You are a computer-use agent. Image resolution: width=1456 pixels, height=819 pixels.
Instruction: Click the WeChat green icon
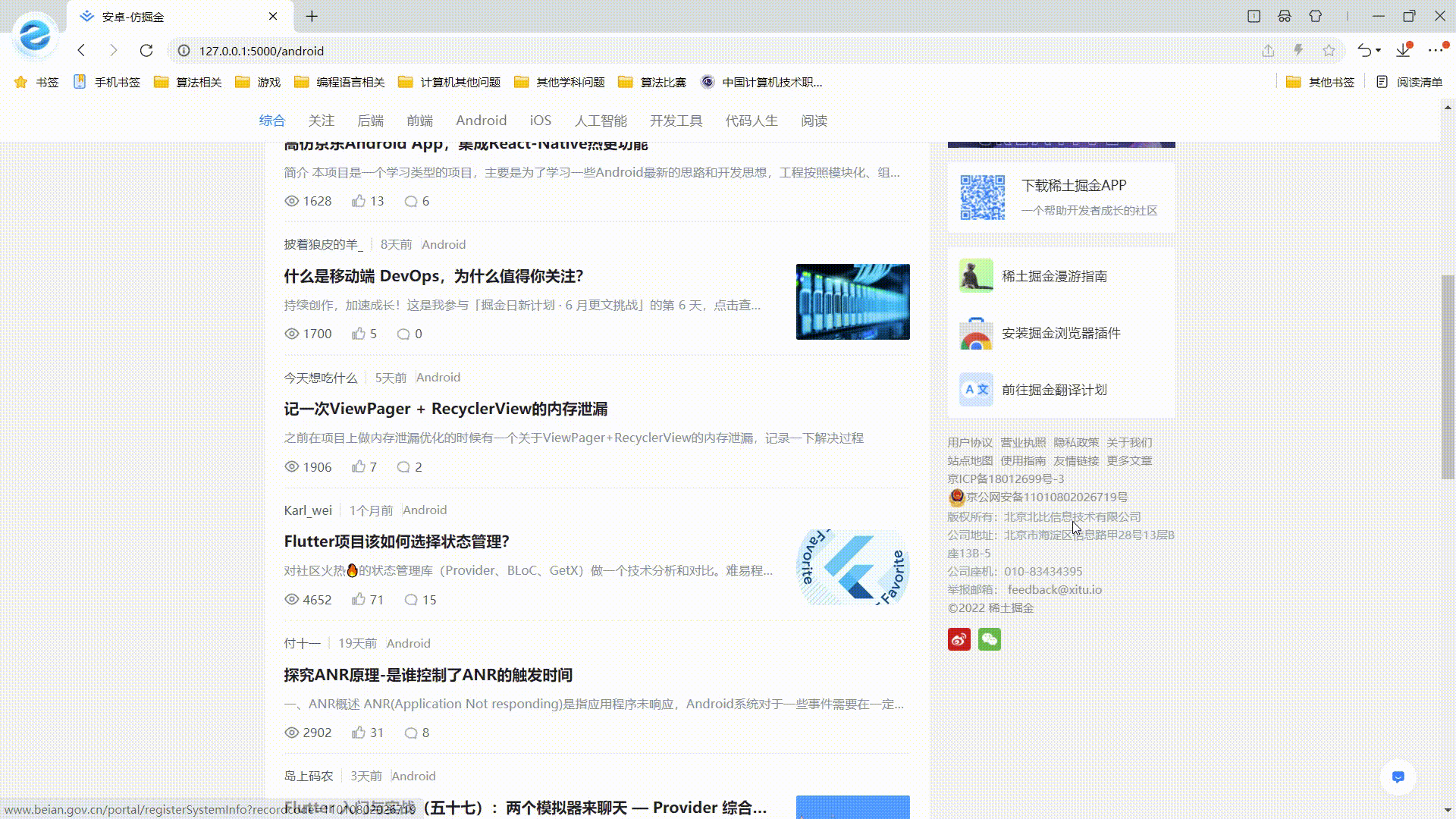989,639
